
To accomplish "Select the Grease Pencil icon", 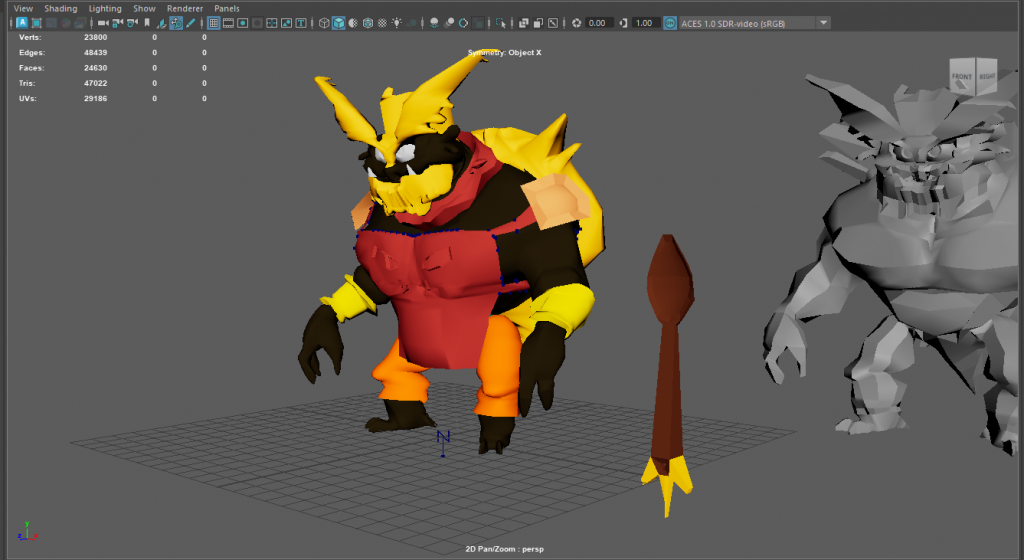I will (190, 23).
